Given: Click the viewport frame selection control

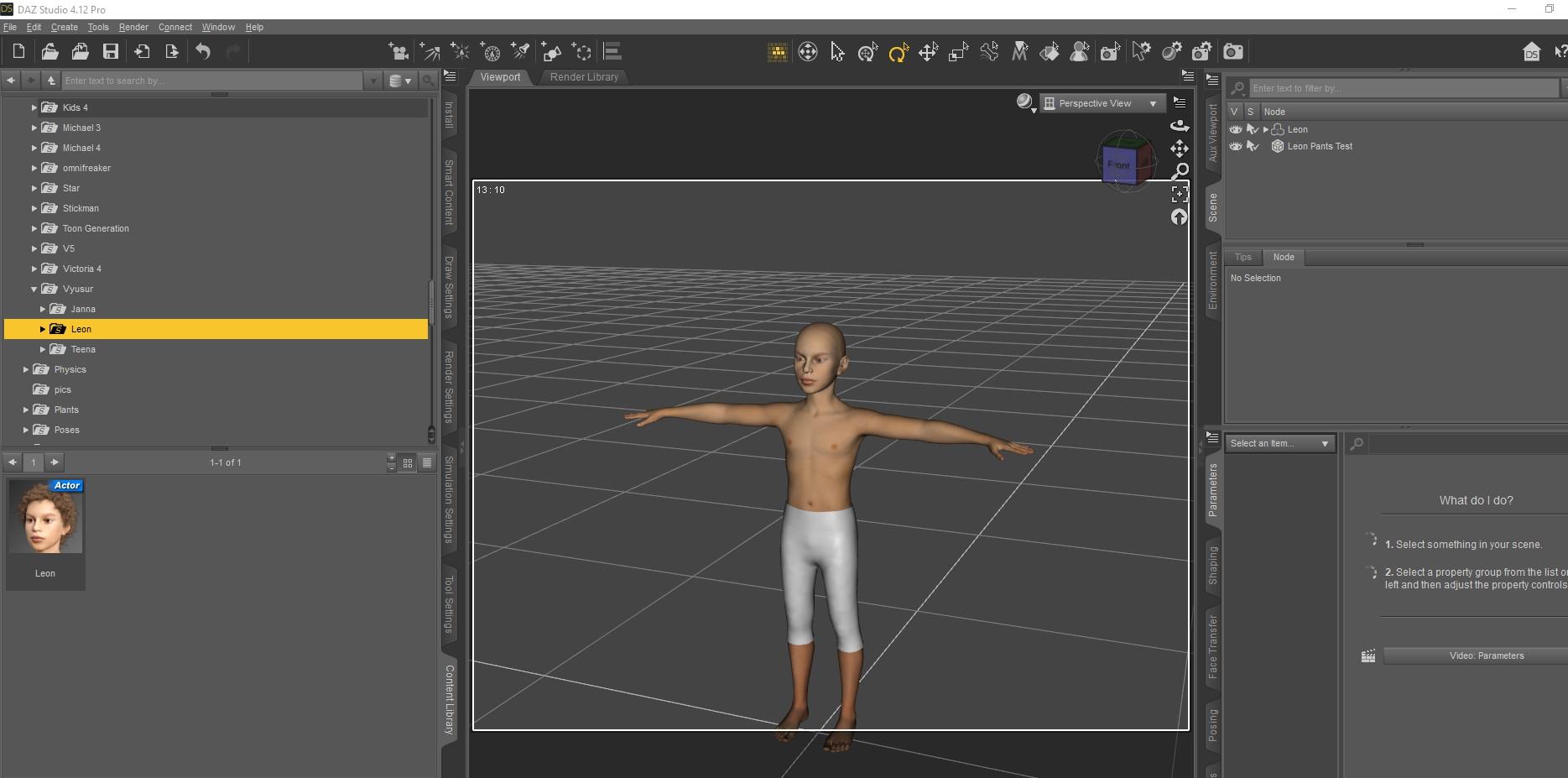Looking at the screenshot, I should click(x=1180, y=195).
